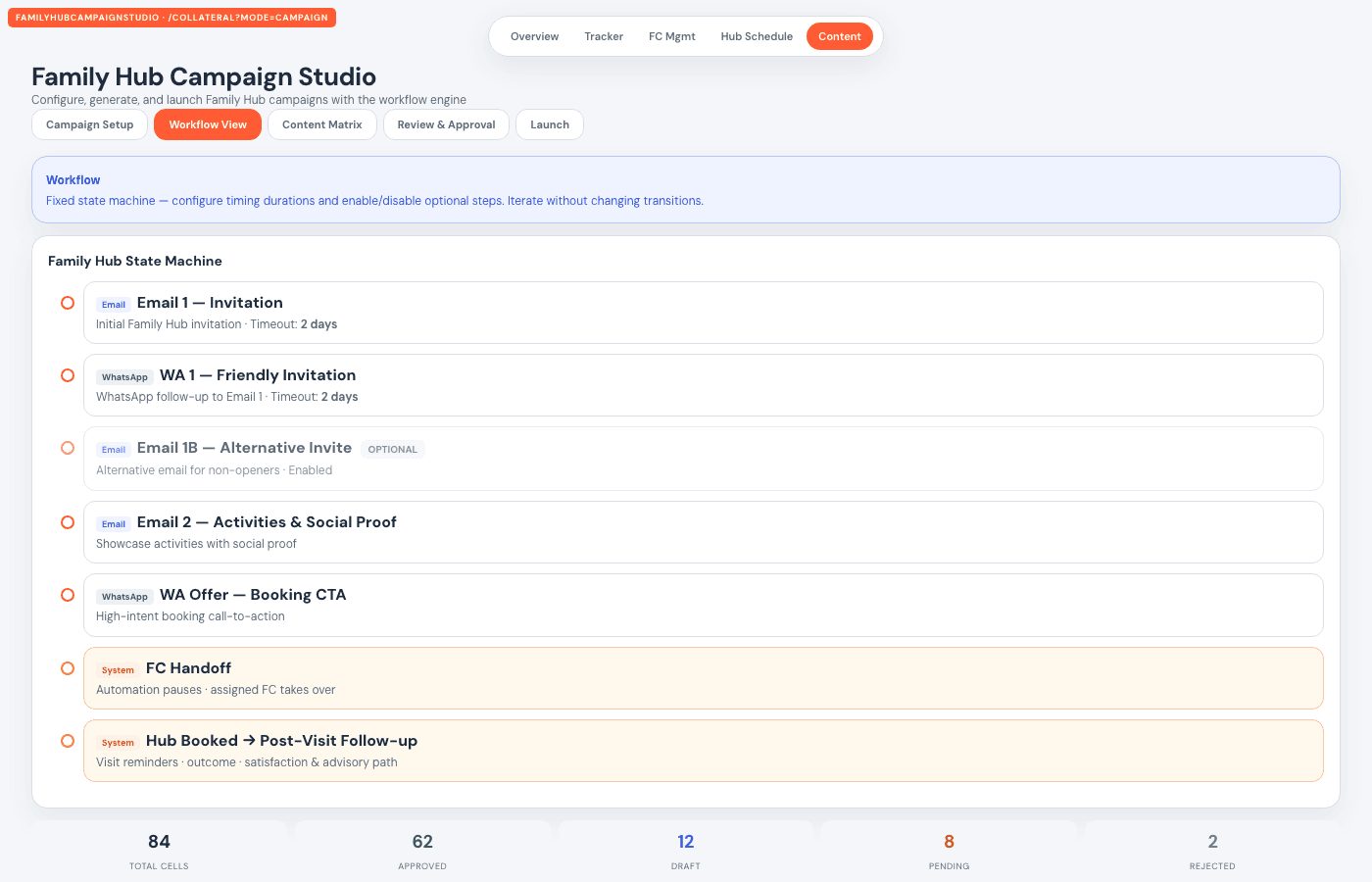The image size is (1372, 882).
Task: Click the 'Workflow' info banner title
Action: [73, 180]
